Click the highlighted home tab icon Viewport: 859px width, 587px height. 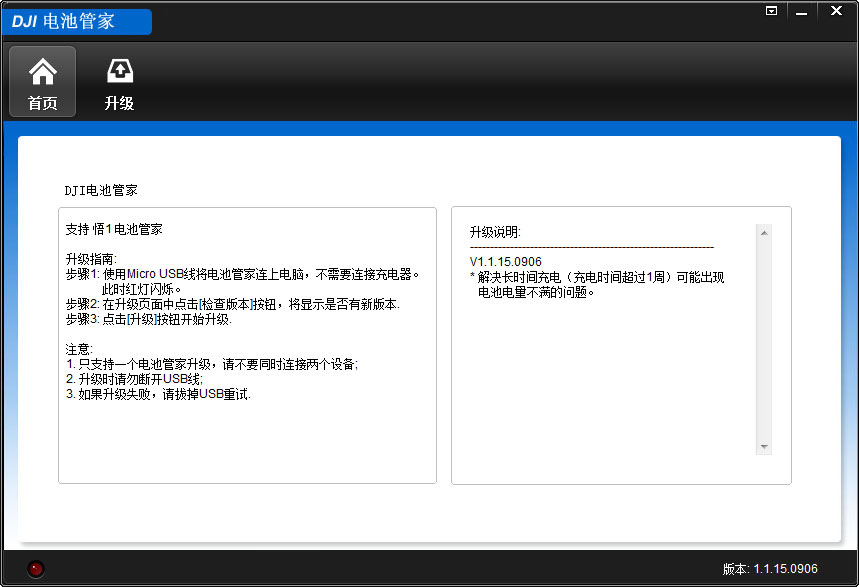tap(41, 72)
